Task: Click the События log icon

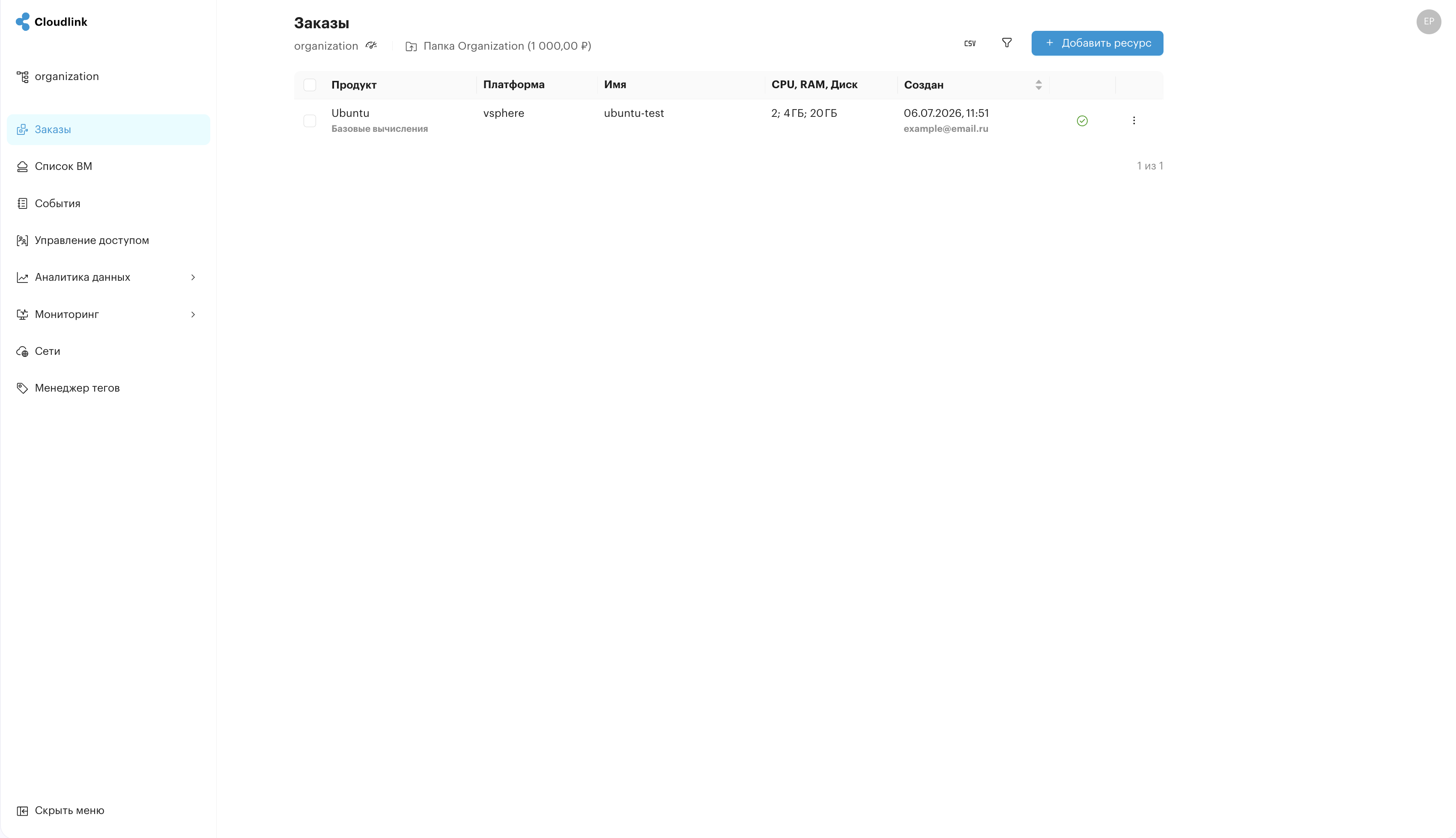Action: (x=22, y=203)
